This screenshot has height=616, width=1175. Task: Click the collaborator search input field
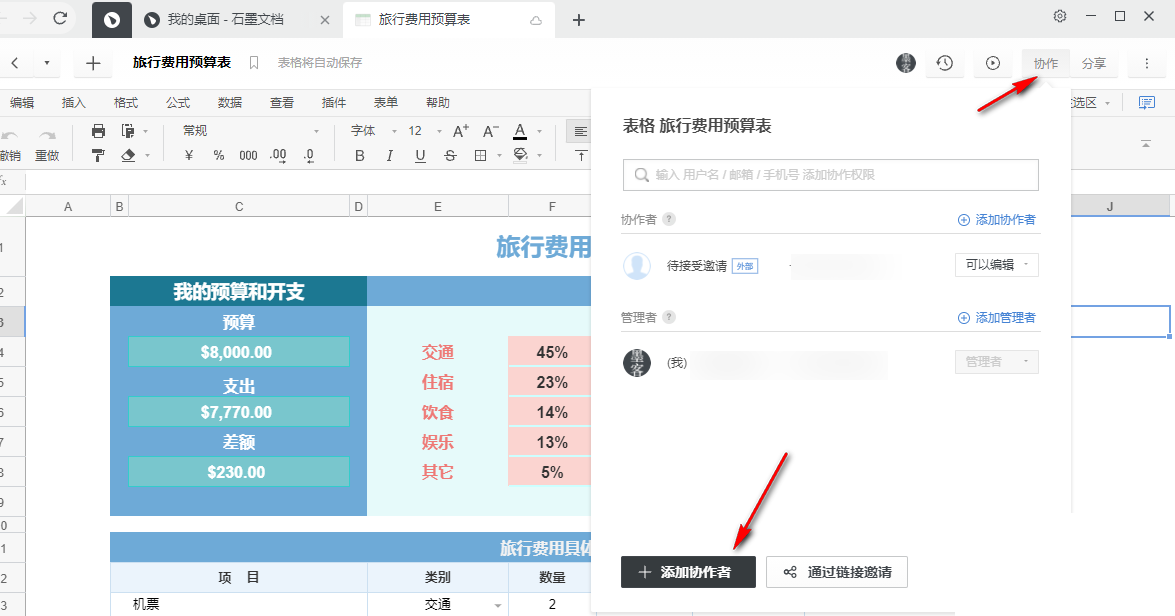[x=830, y=175]
